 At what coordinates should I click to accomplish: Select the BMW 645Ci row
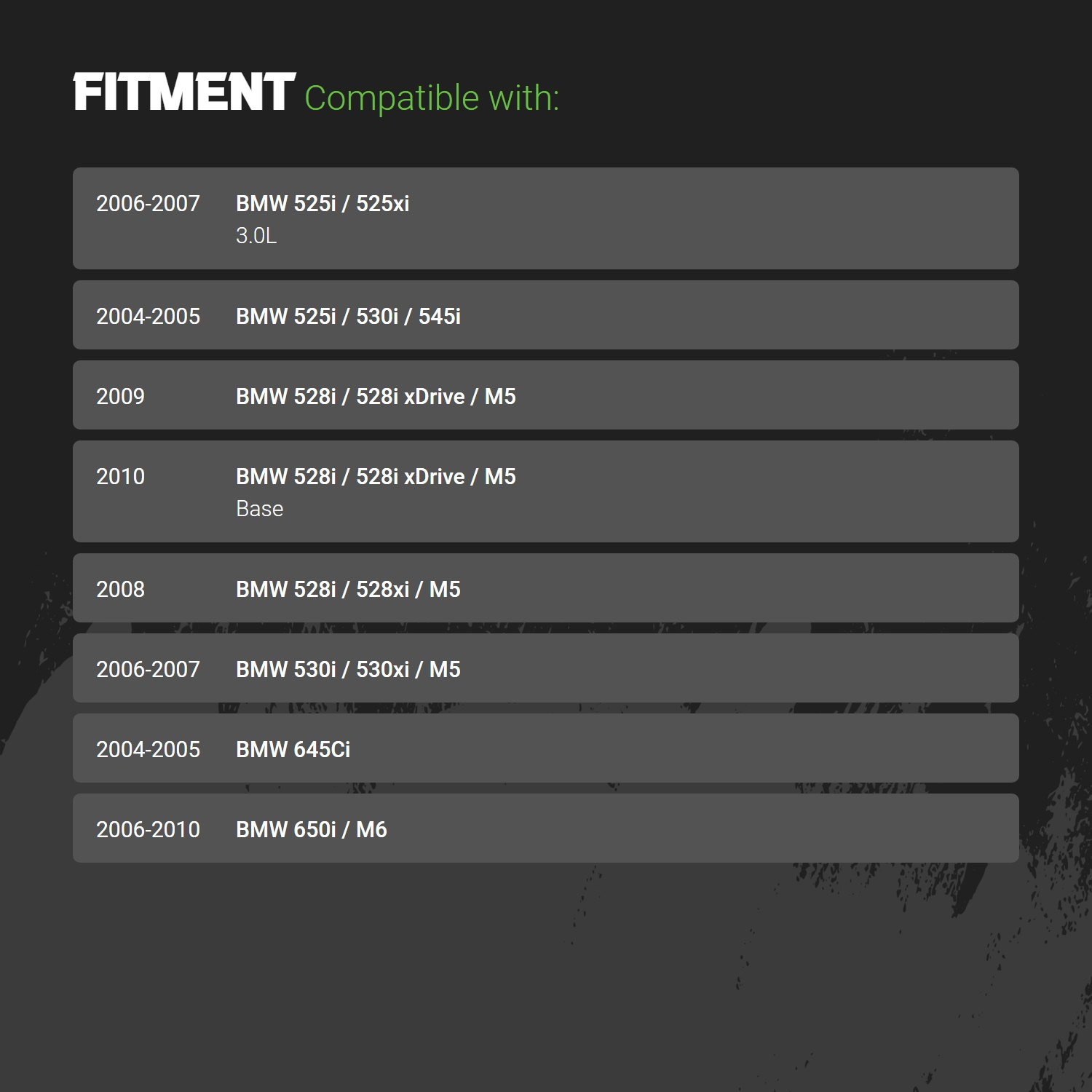click(546, 748)
